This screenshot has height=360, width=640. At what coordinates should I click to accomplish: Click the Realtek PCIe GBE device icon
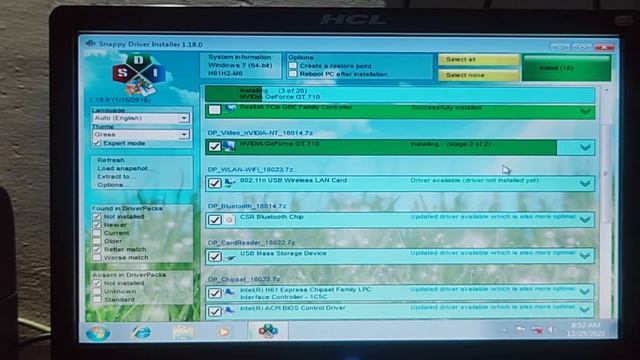pyautogui.click(x=230, y=109)
